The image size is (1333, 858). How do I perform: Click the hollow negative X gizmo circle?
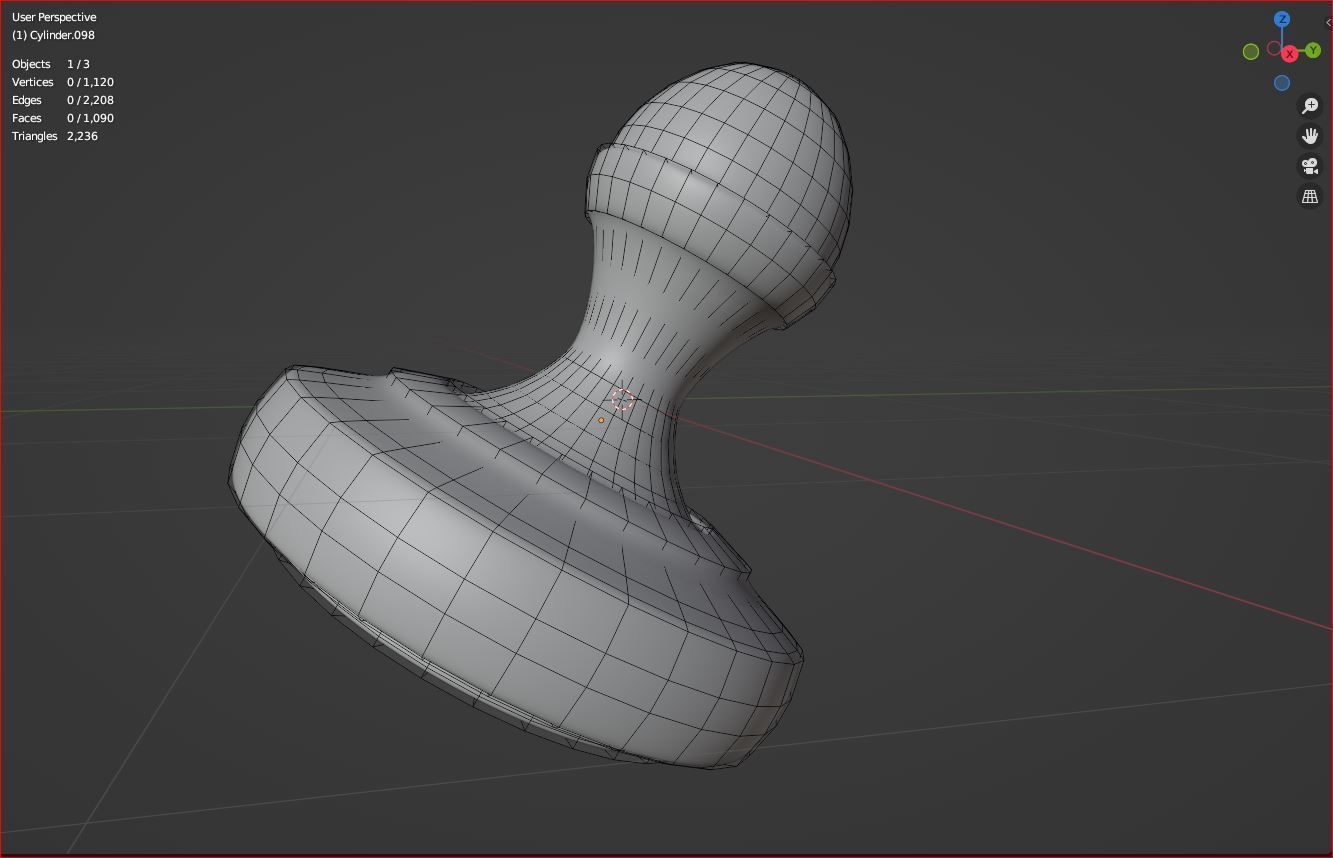click(x=1274, y=48)
